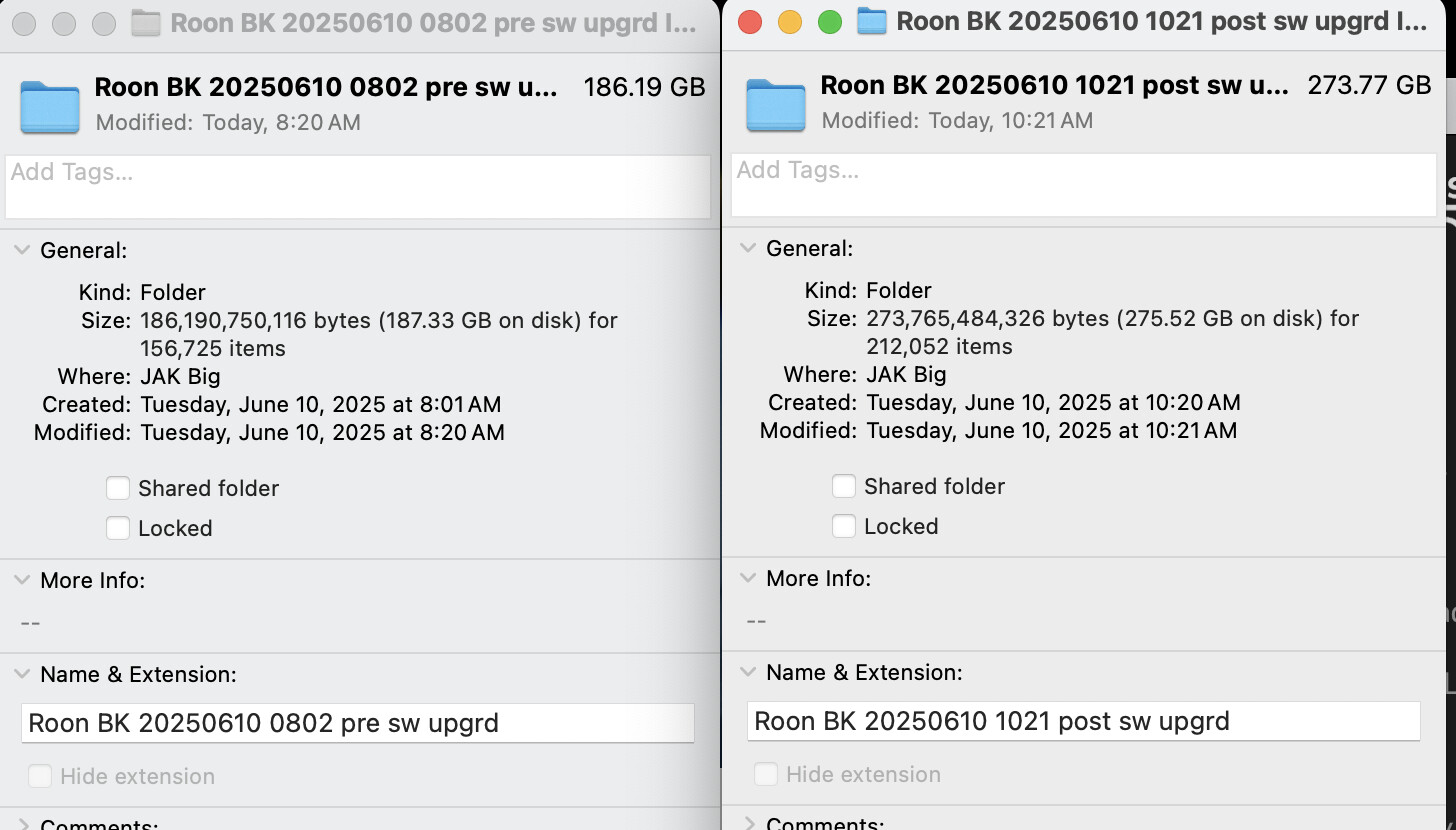Zoom the post sw upgrd info window
The width and height of the screenshot is (1456, 830).
pyautogui.click(x=830, y=21)
